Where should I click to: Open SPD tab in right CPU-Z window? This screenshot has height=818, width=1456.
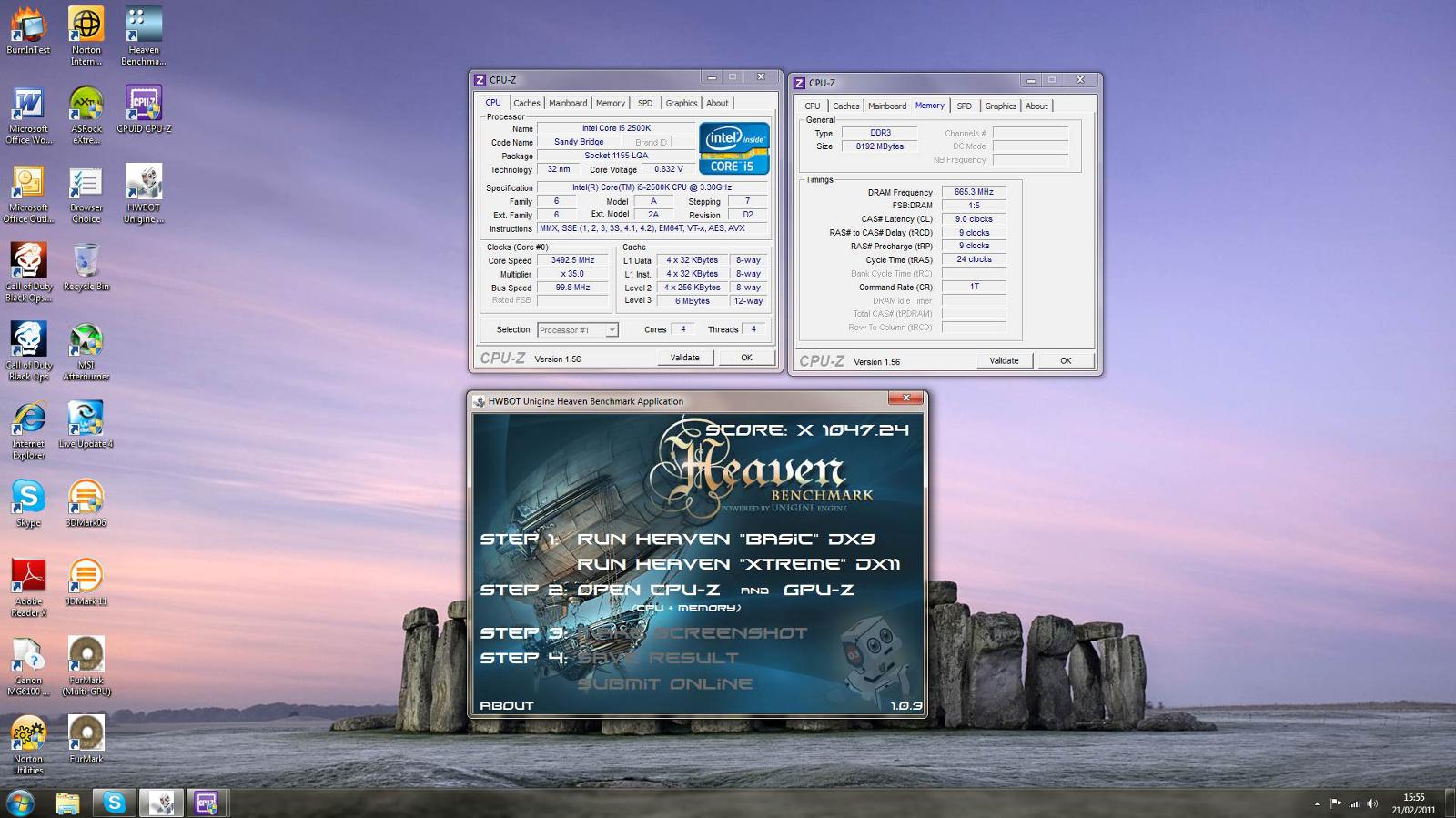965,106
